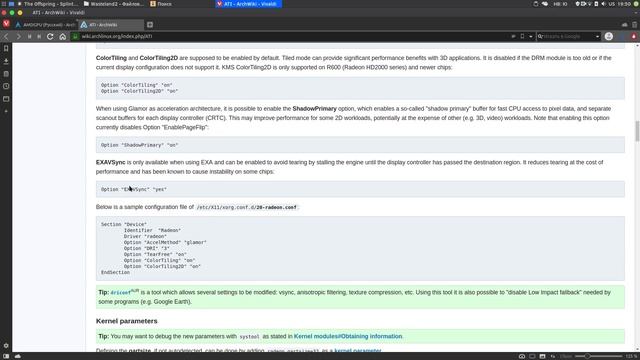This screenshot has width=640, height=360.
Task: Click the Option "ShadowPrimary" "on" code line
Action: pyautogui.click(x=140, y=145)
